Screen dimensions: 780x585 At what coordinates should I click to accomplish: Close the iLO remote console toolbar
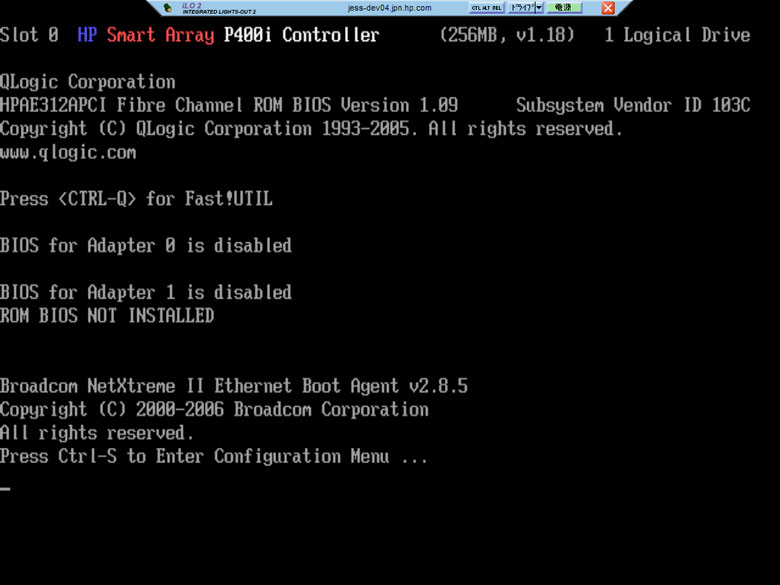(x=608, y=8)
